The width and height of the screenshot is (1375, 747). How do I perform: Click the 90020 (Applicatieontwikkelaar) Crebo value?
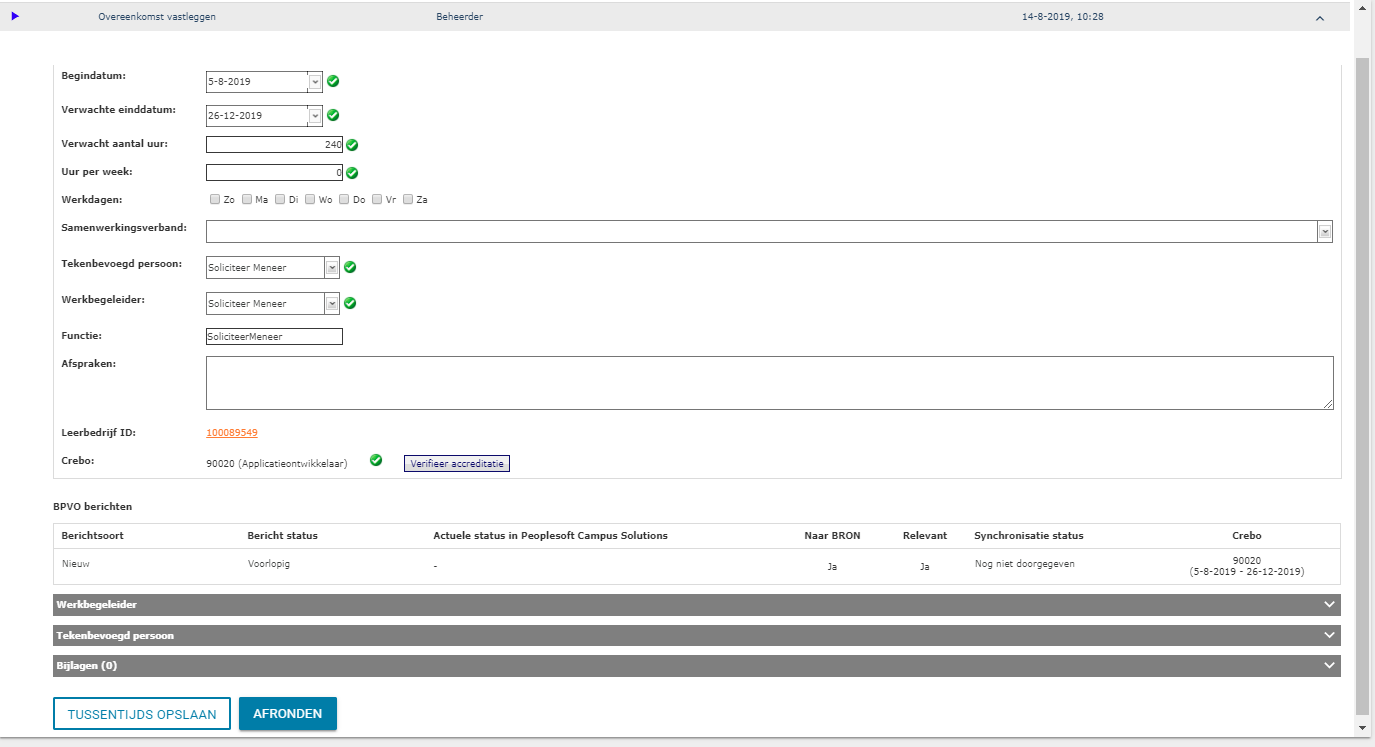276,464
